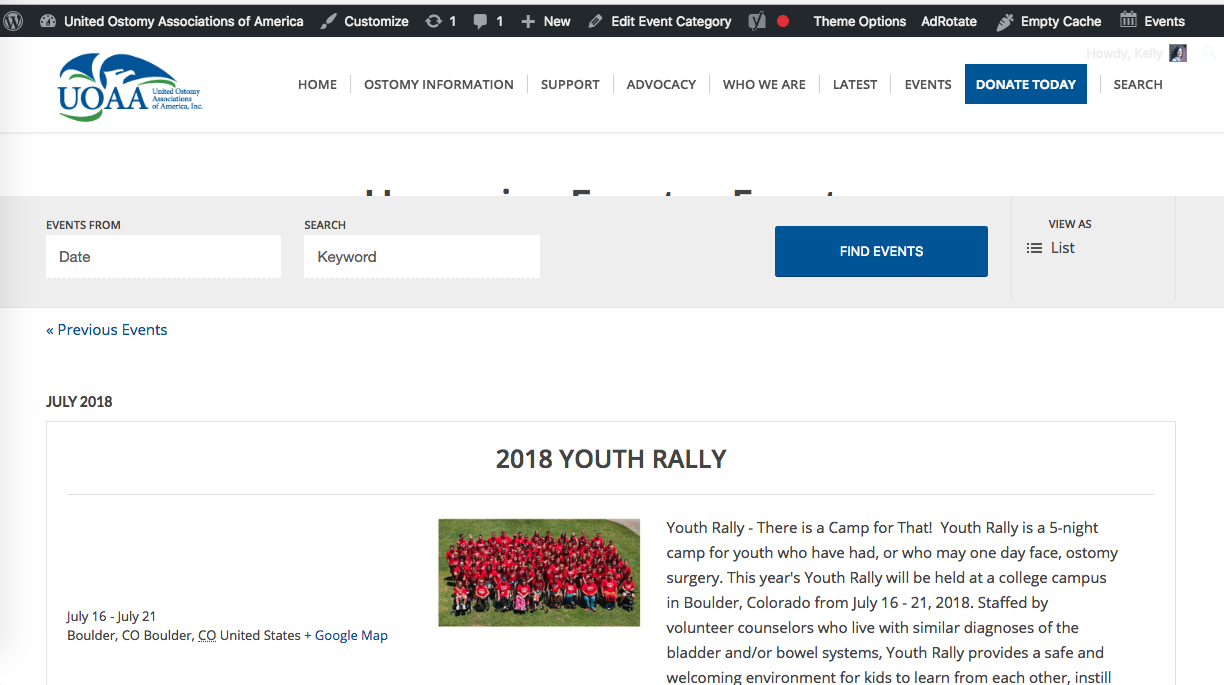
Task: Open the Who We Are menu
Action: (x=764, y=85)
